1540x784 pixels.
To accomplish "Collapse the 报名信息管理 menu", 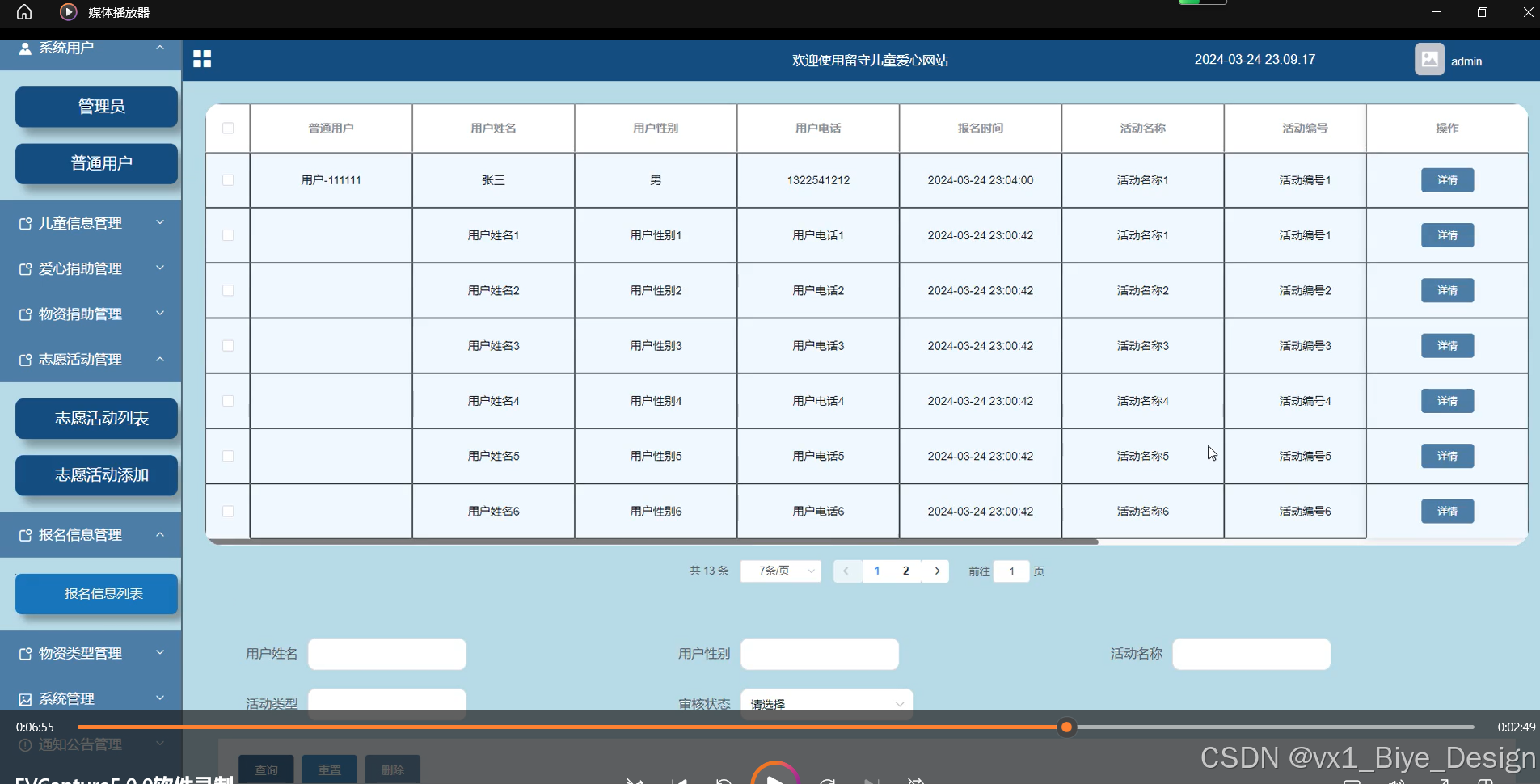I will click(91, 535).
